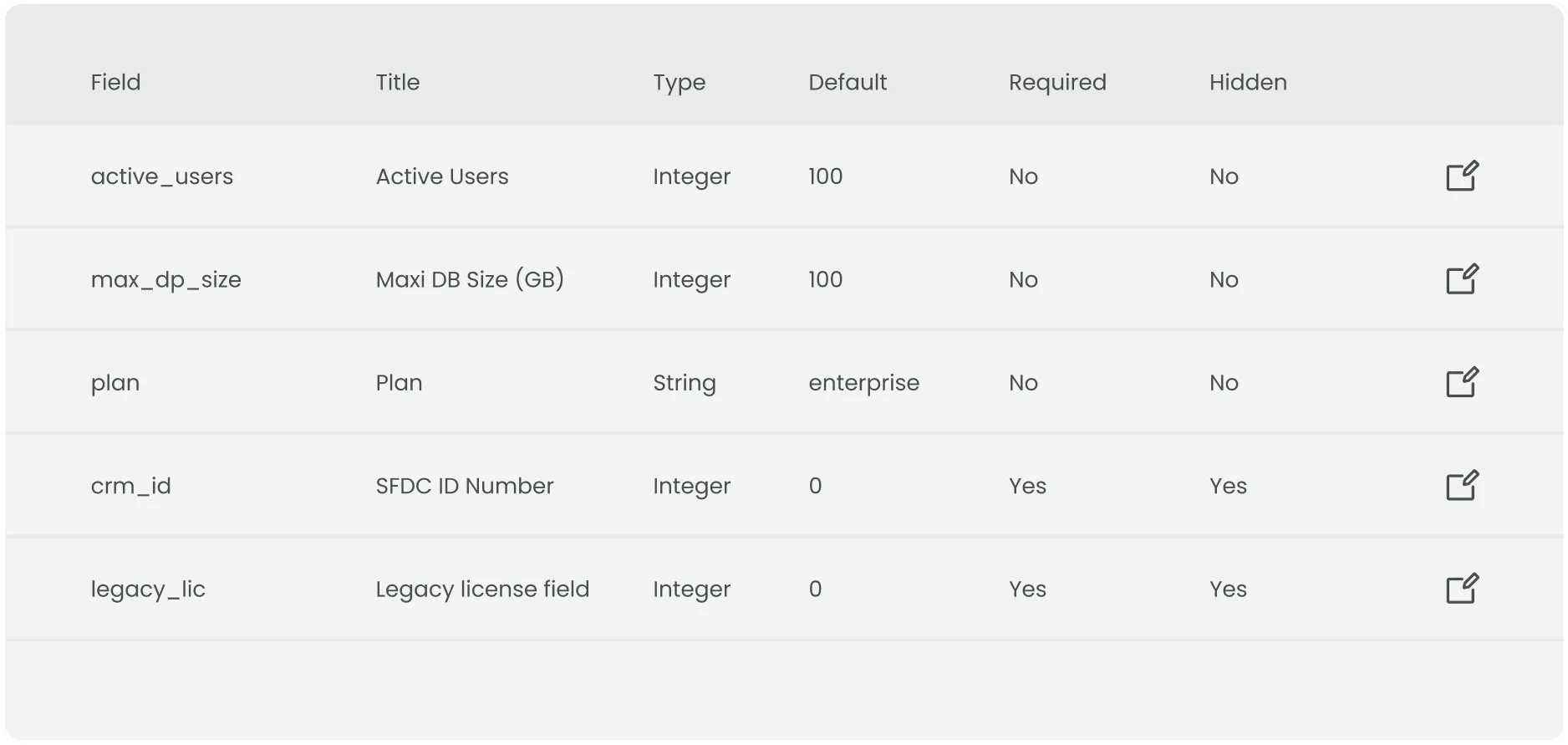
Task: Click the 'Active Users' title cell
Action: click(441, 176)
